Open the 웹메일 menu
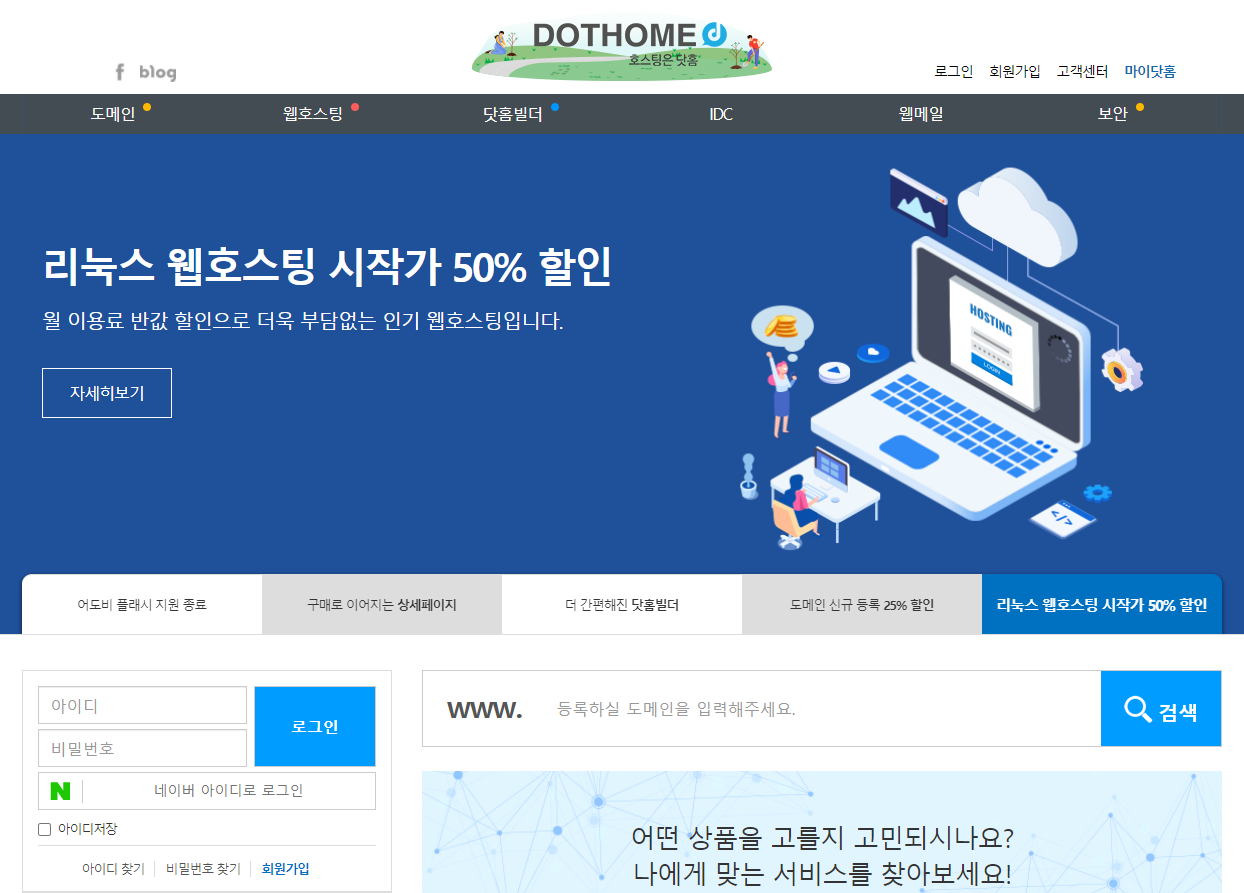This screenshot has width=1244, height=893. 921,114
